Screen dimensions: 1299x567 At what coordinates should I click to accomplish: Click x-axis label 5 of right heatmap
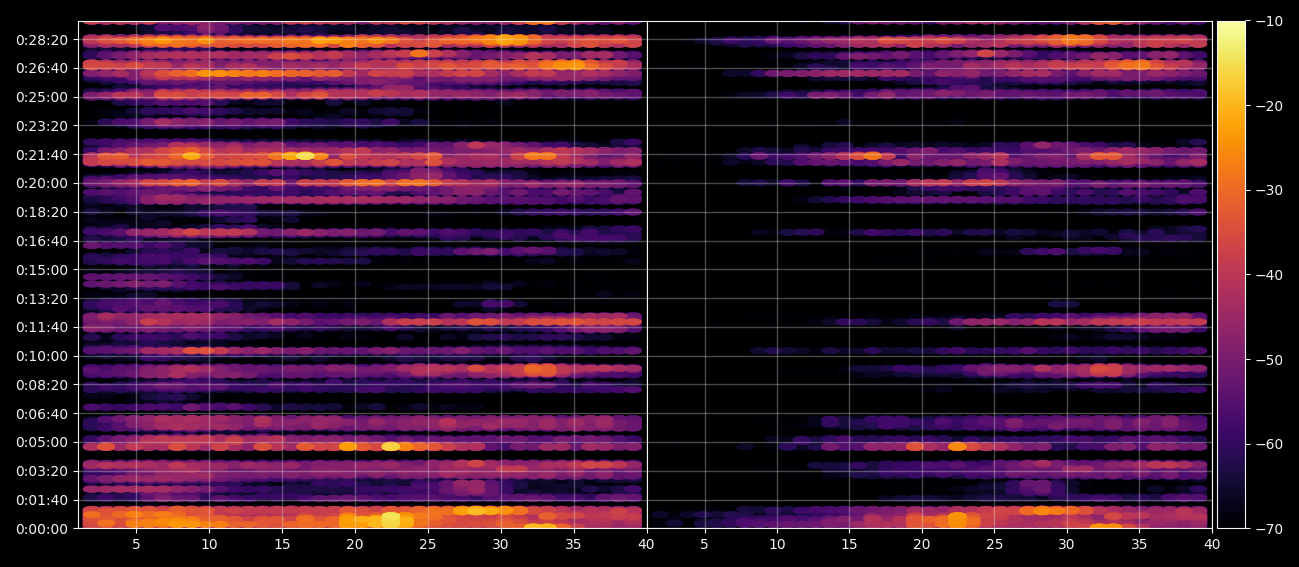704,545
